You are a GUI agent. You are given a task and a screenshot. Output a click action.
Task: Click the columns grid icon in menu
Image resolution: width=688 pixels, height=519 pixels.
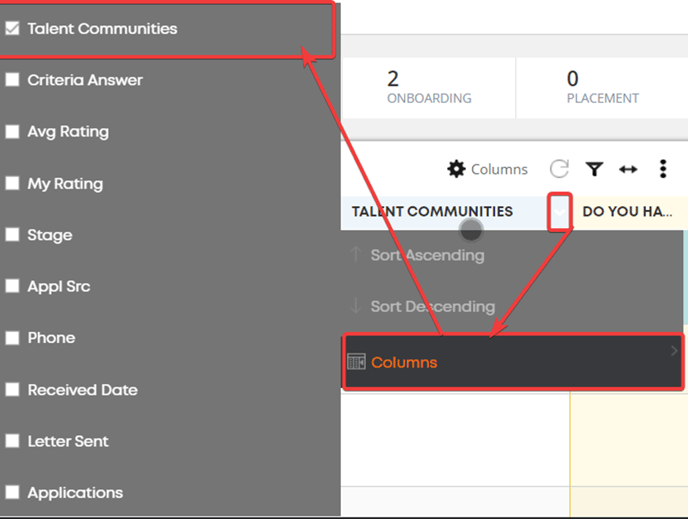coord(356,362)
